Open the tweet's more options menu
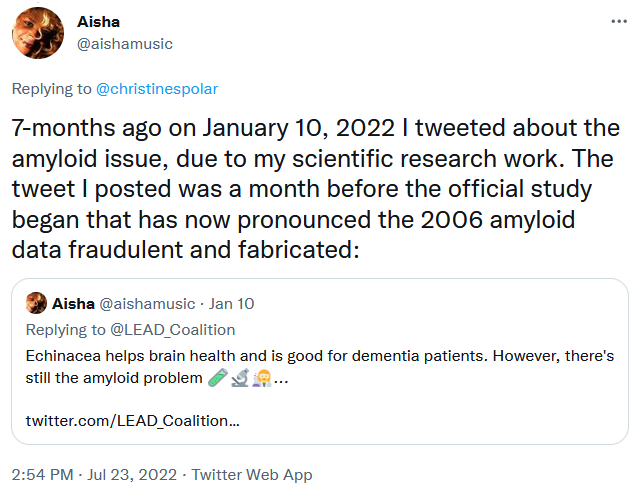Viewport: 642px width, 490px height. tap(619, 21)
